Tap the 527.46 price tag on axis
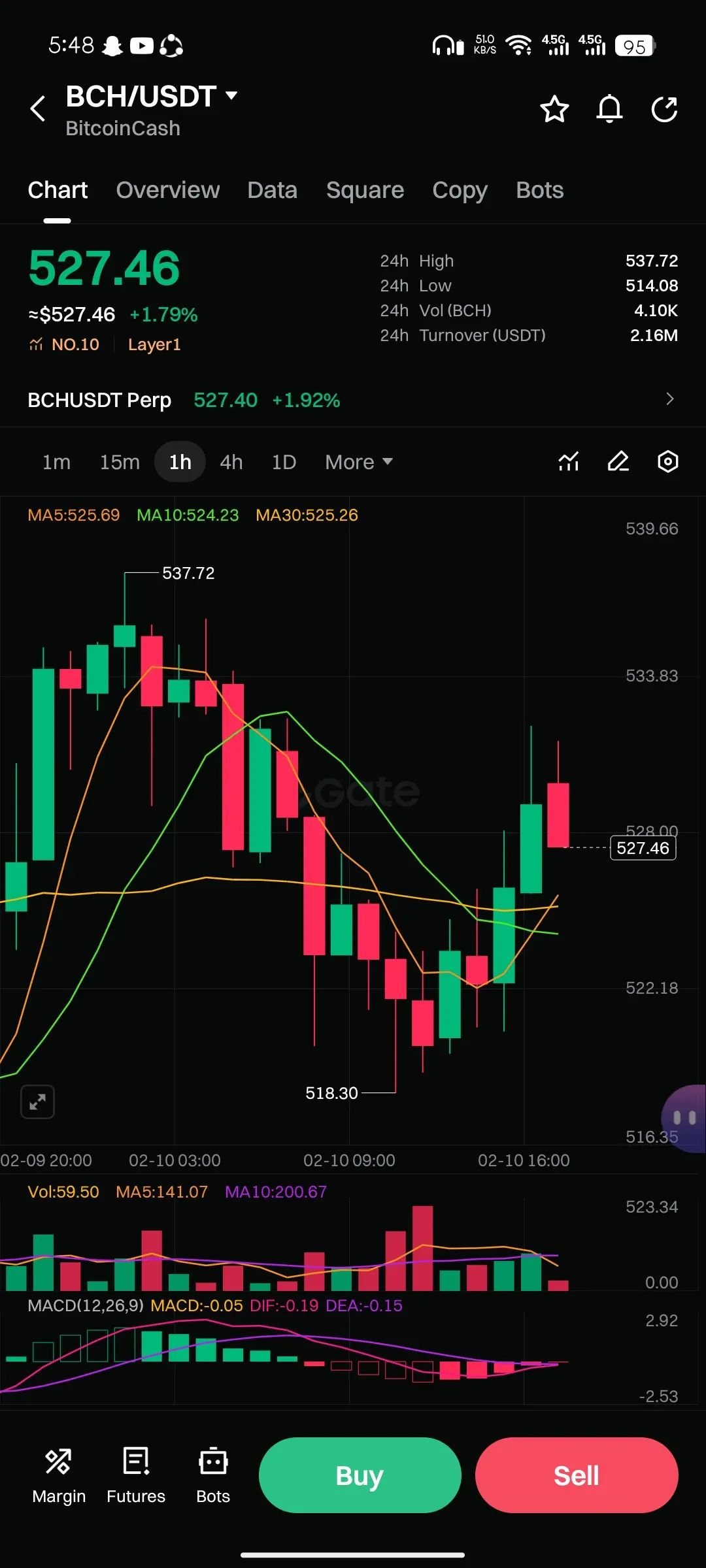This screenshot has width=706, height=1568. tap(643, 848)
